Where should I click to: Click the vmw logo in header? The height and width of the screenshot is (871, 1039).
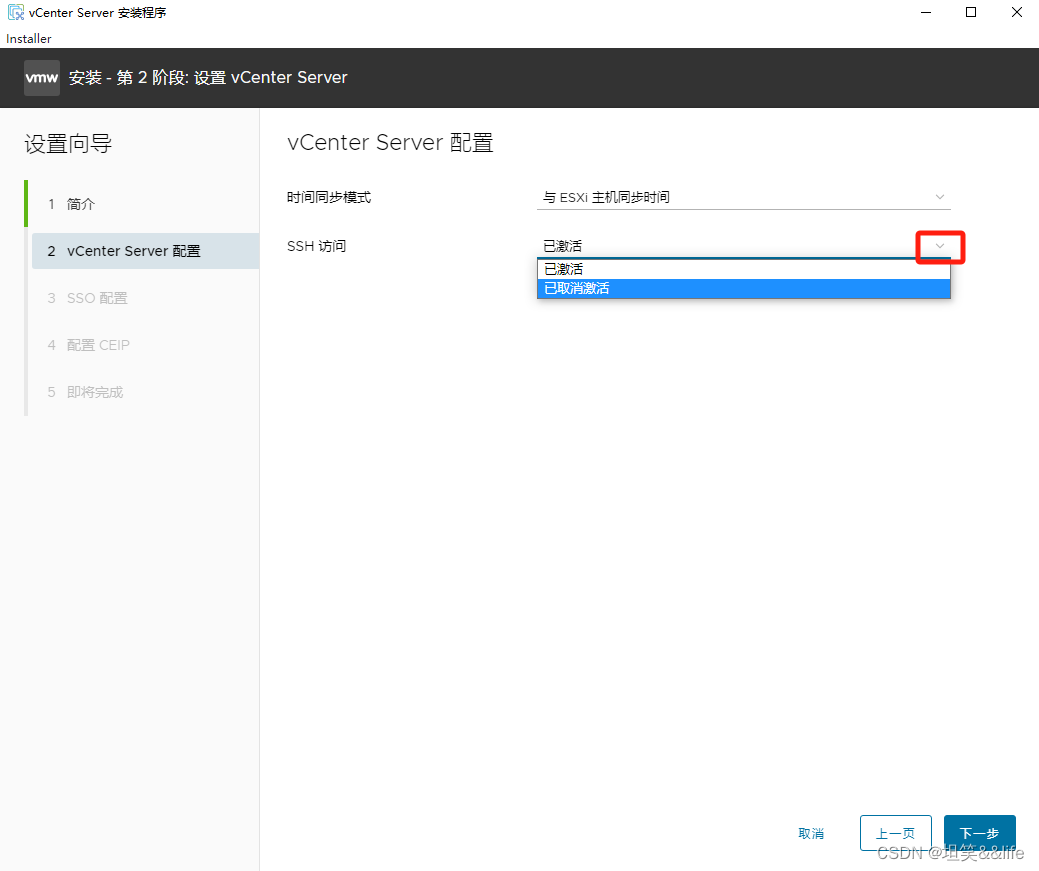[42, 78]
